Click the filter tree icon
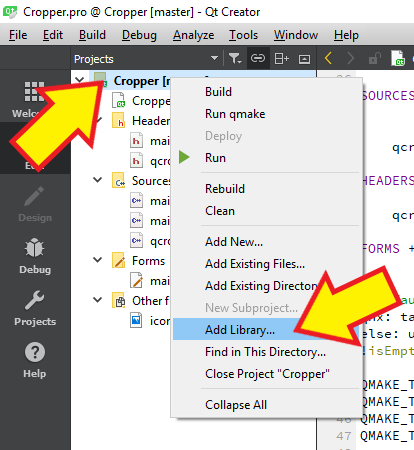This screenshot has height=450, width=414. 235,59
